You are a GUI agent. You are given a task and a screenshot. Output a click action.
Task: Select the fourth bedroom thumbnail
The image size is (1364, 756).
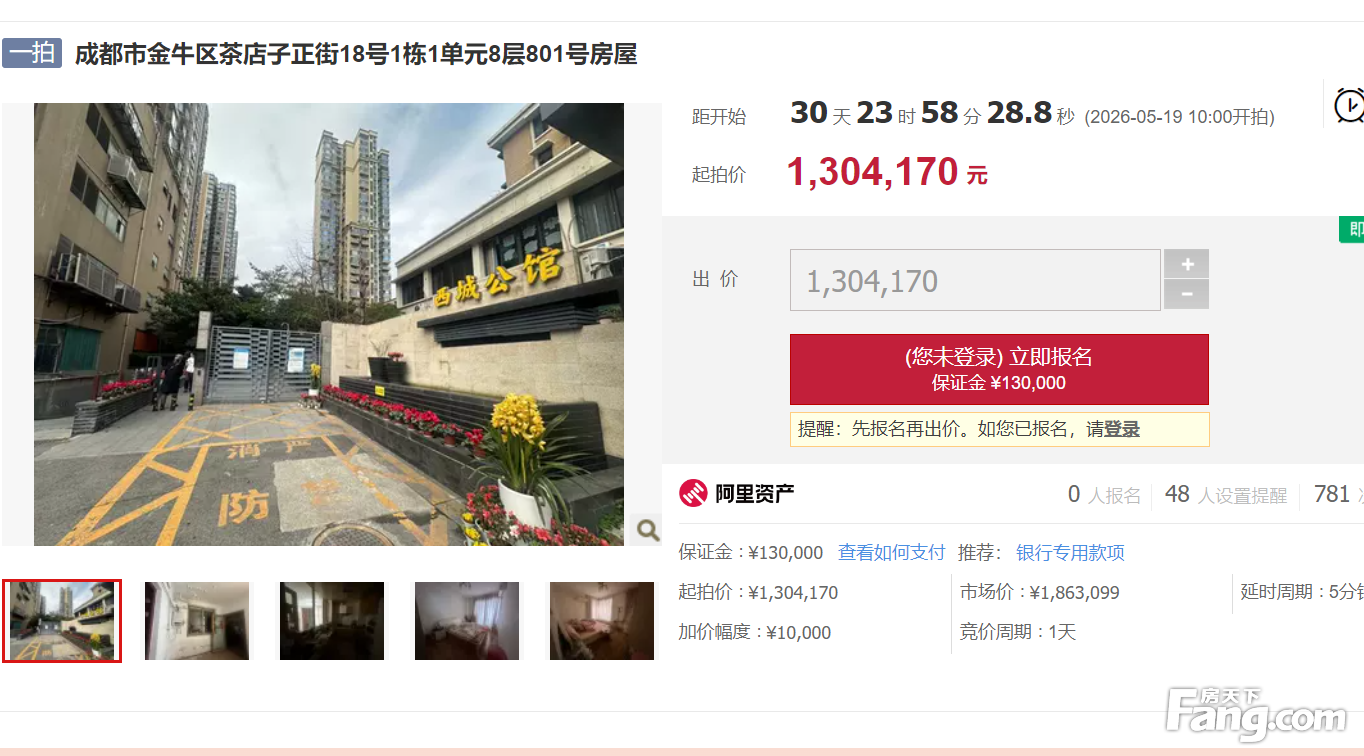coord(467,621)
